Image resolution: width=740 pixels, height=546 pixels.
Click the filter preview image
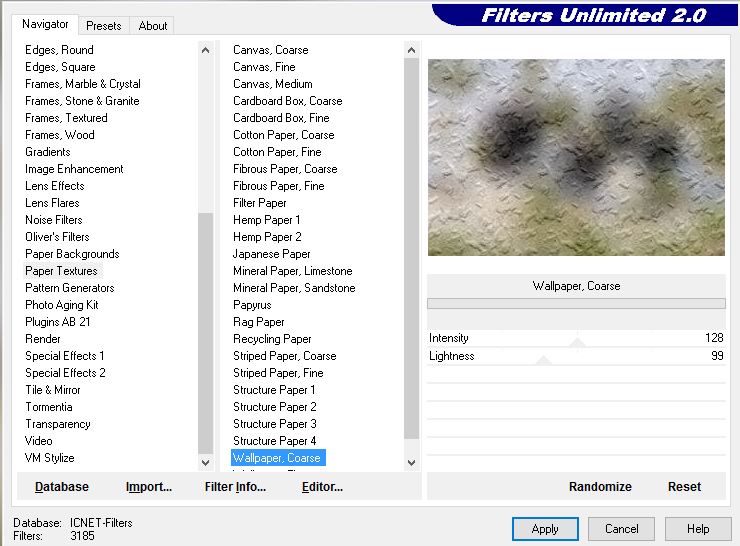coord(576,157)
